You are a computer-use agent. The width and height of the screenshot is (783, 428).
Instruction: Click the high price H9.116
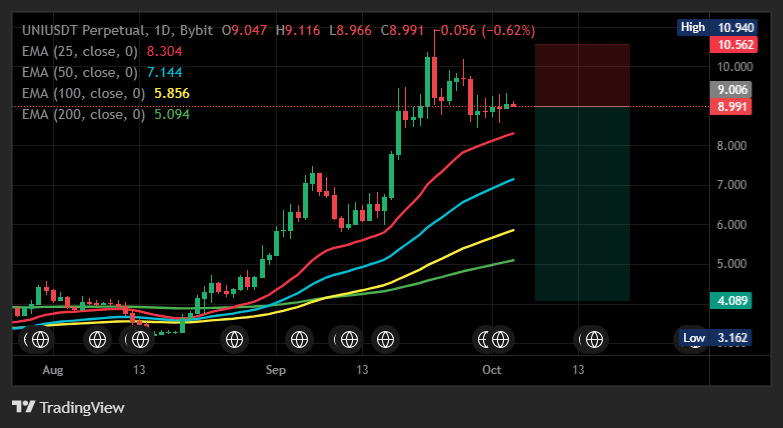coord(298,30)
